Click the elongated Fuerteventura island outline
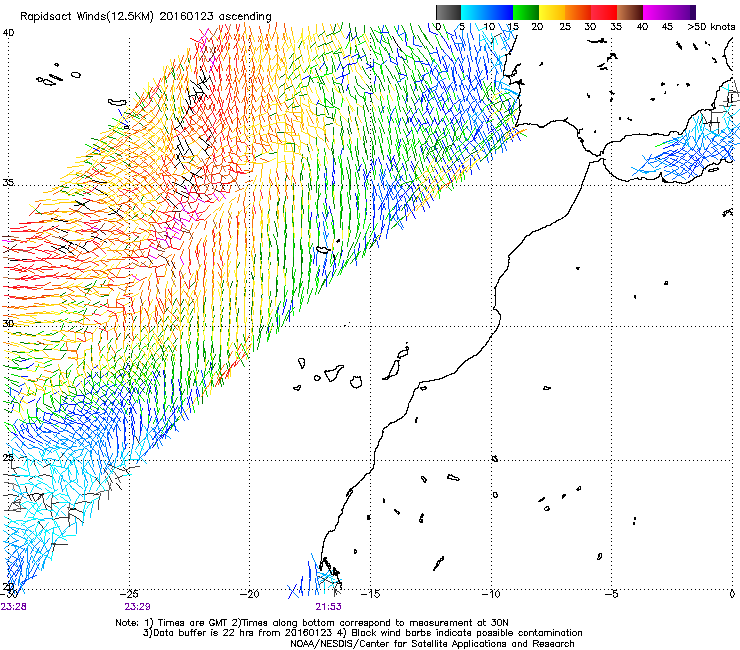The image size is (740, 650). (392, 370)
